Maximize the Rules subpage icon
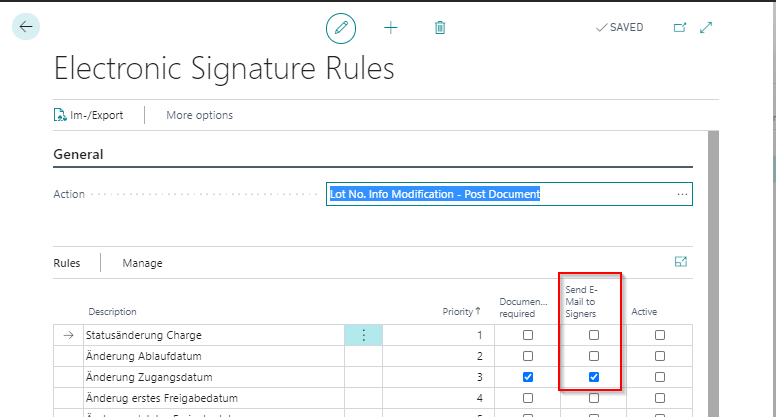Image resolution: width=776 pixels, height=417 pixels. pyautogui.click(x=681, y=262)
